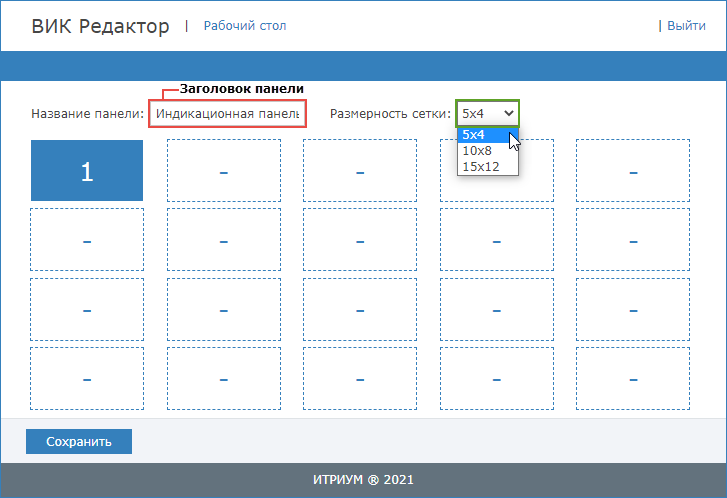Select the 10x8 grid size option
This screenshot has width=727, height=498.
point(477,151)
